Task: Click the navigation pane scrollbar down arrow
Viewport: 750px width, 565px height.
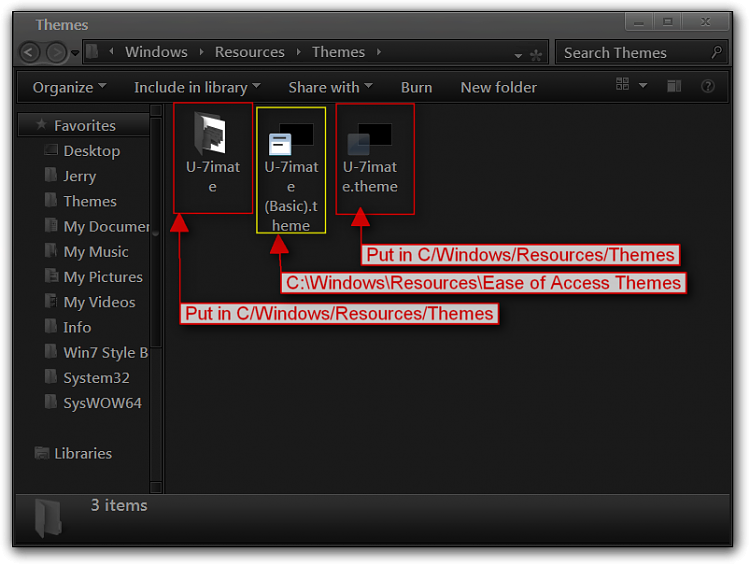Action: [156, 487]
